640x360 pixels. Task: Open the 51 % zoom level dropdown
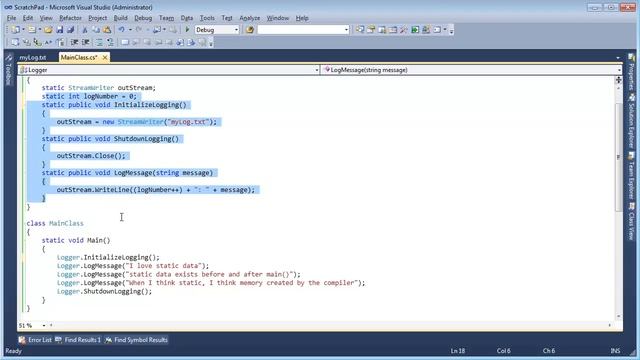(44, 325)
